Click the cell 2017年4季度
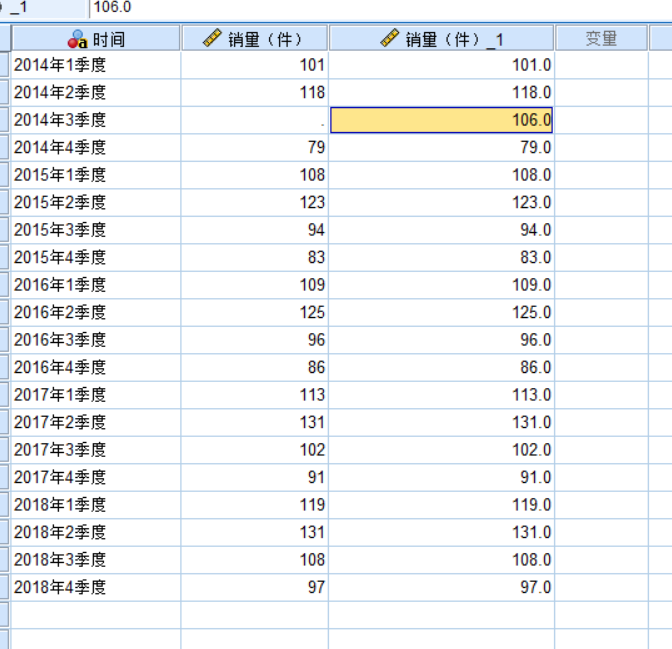This screenshot has height=649, width=672. pos(96,477)
